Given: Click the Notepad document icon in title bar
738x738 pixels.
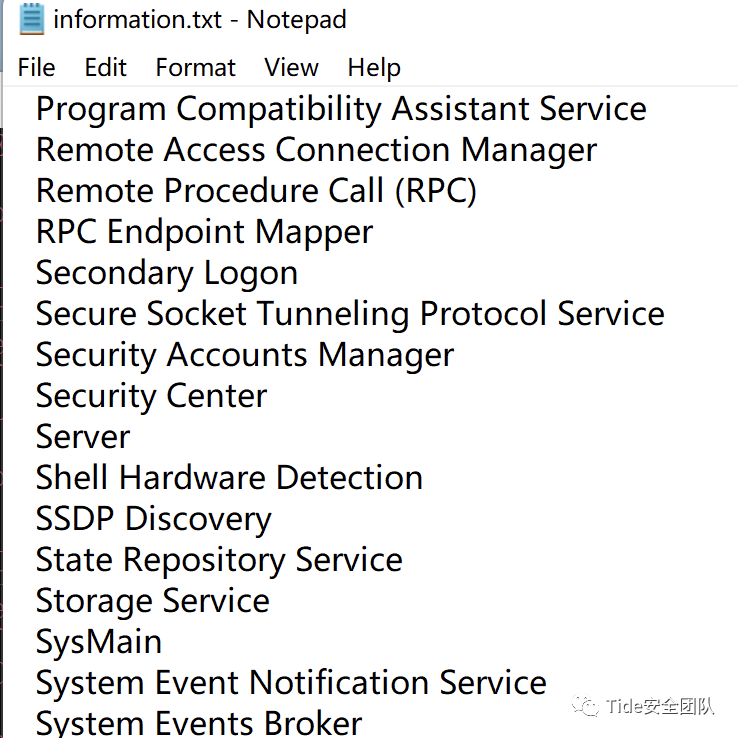Looking at the screenshot, I should point(32,19).
